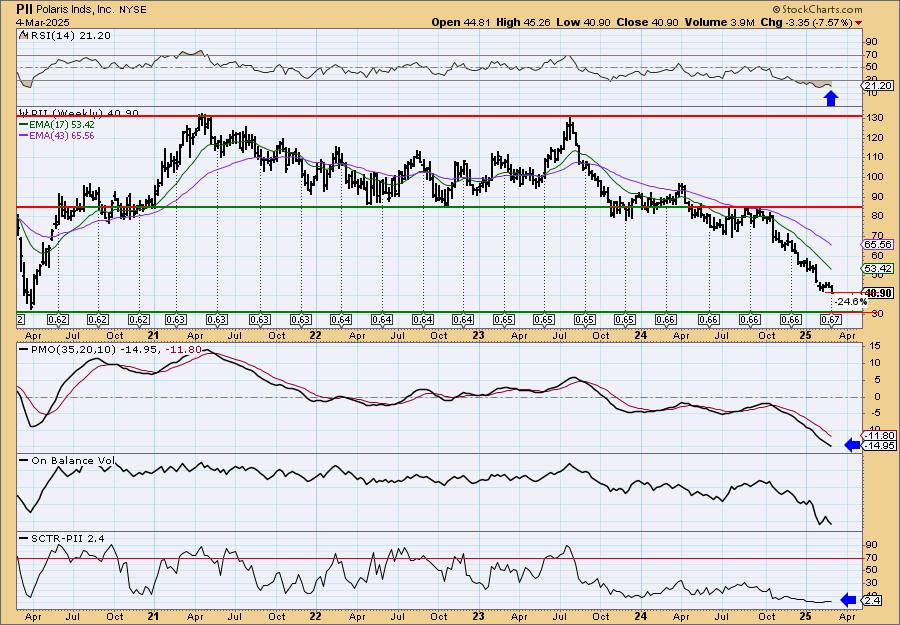Click the -11.80 PMO signal value tag

[x=877, y=436]
